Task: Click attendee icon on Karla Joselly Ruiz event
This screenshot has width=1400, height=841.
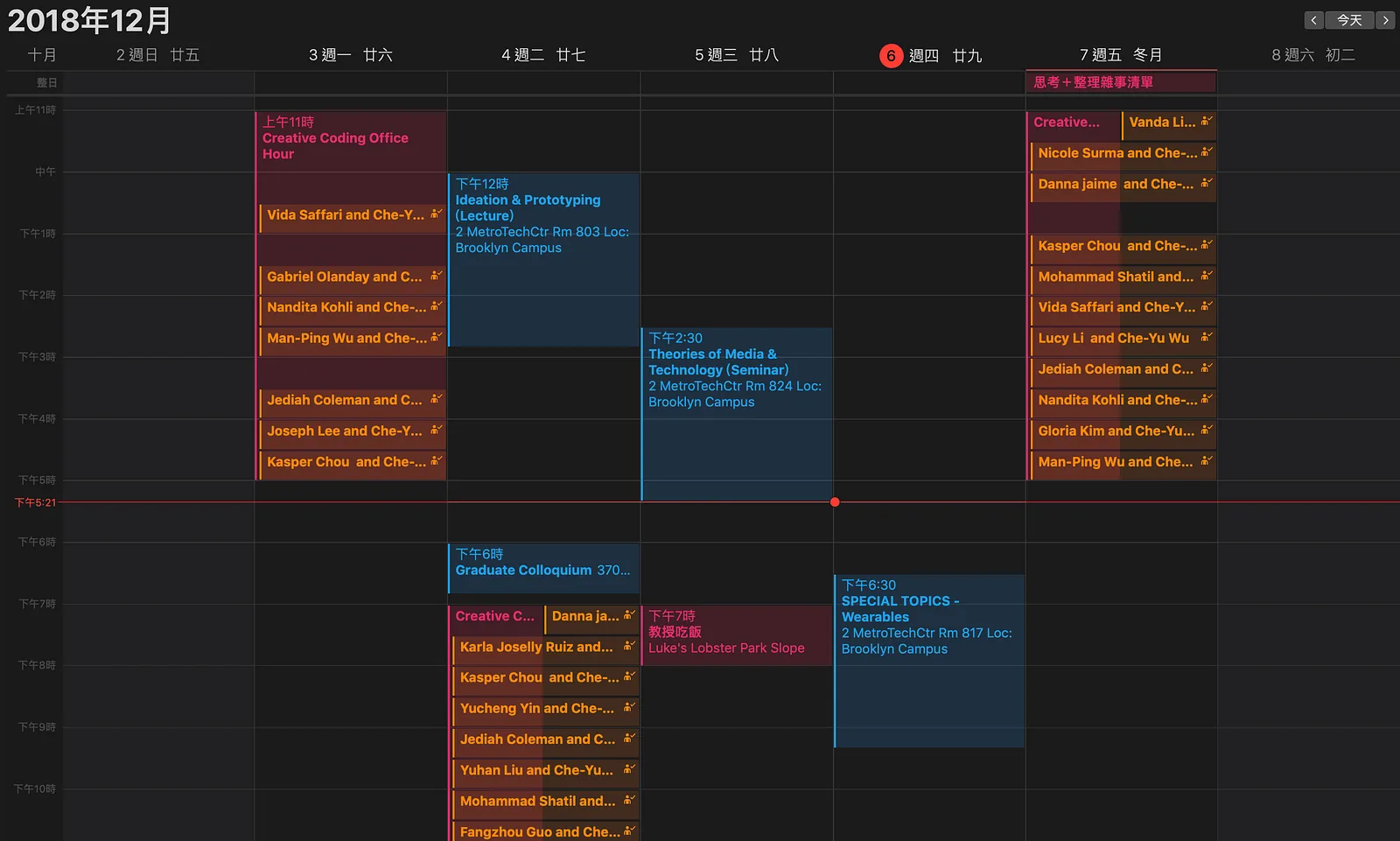Action: pyautogui.click(x=629, y=646)
